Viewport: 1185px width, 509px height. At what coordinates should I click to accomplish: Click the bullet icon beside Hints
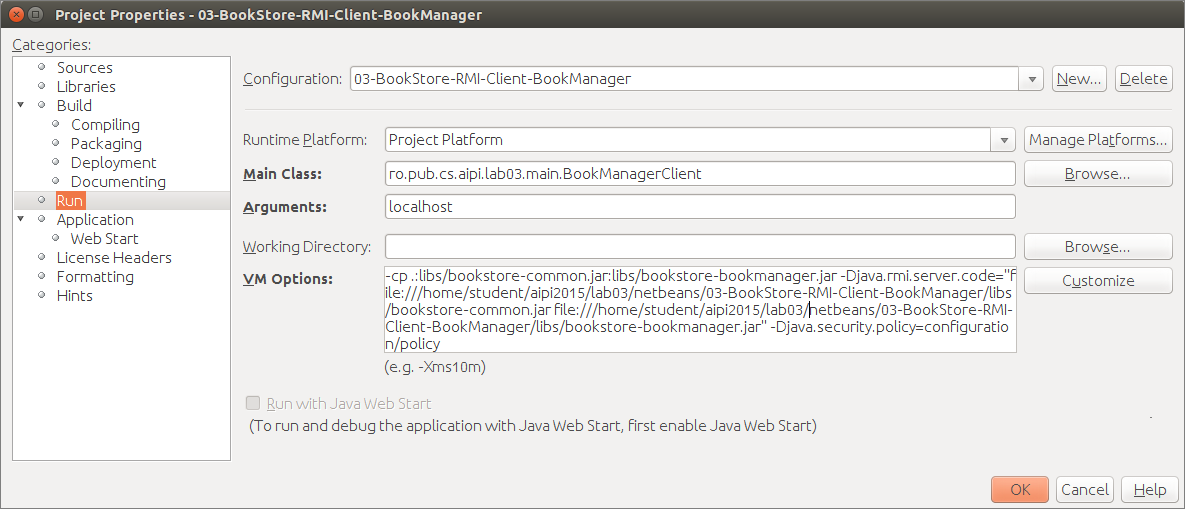[x=42, y=295]
